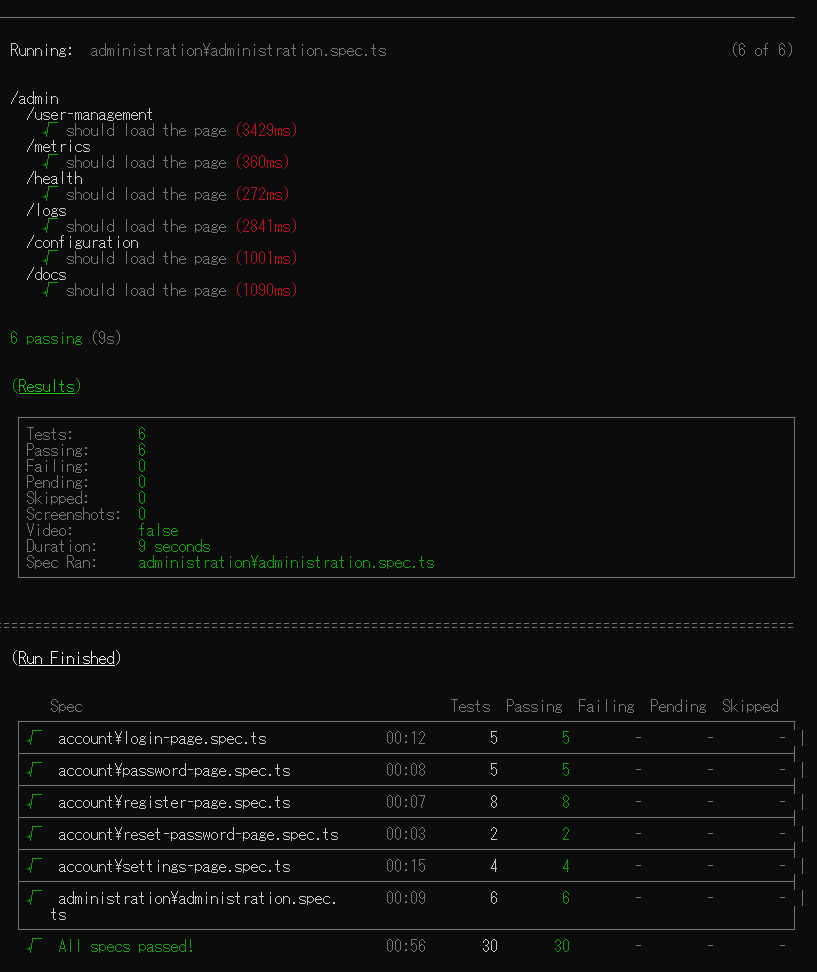Click the /logs suite line
The height and width of the screenshot is (972, 817).
point(46,211)
